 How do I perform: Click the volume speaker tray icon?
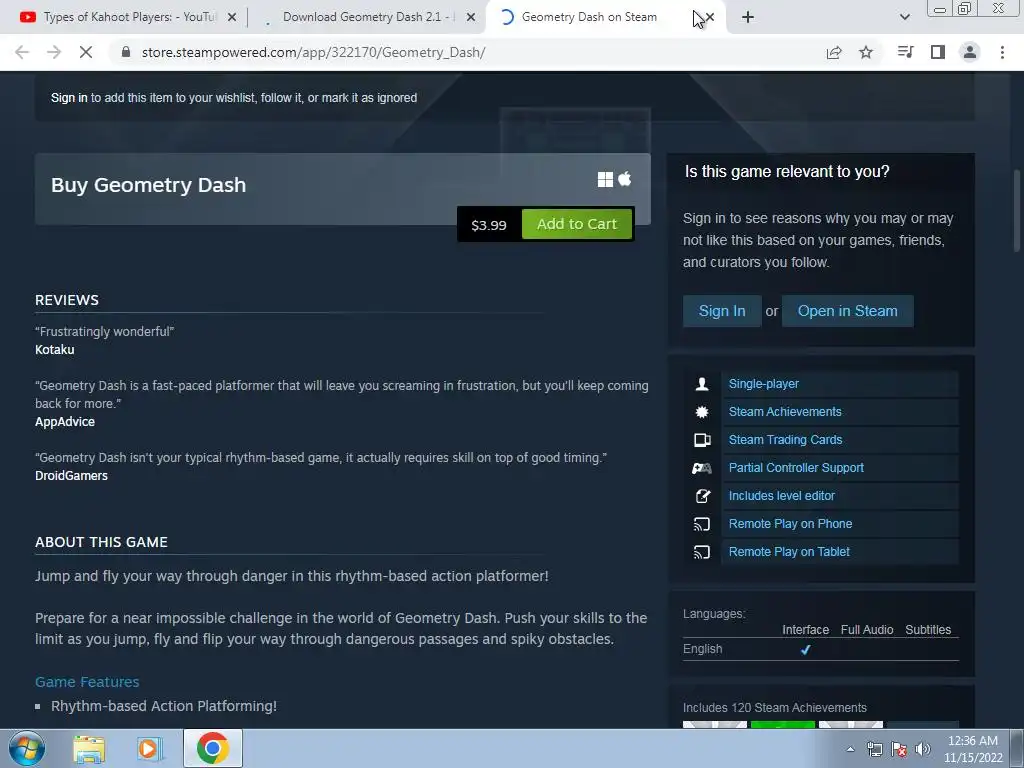click(922, 749)
